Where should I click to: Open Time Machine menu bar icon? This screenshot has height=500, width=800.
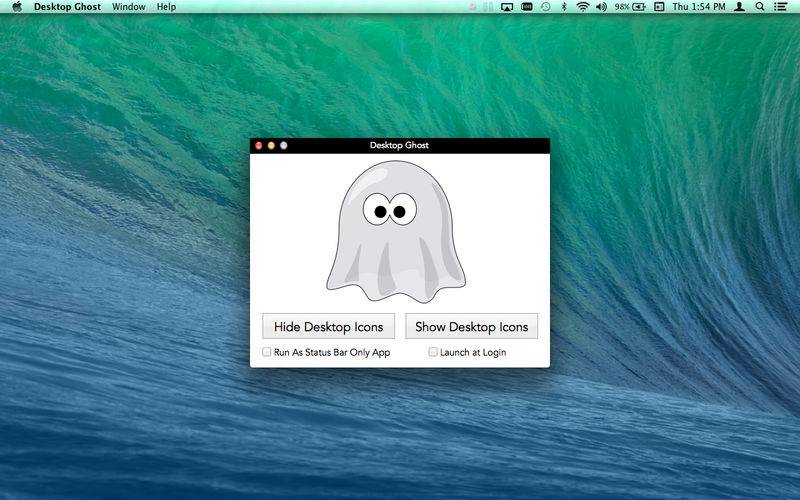(545, 7)
